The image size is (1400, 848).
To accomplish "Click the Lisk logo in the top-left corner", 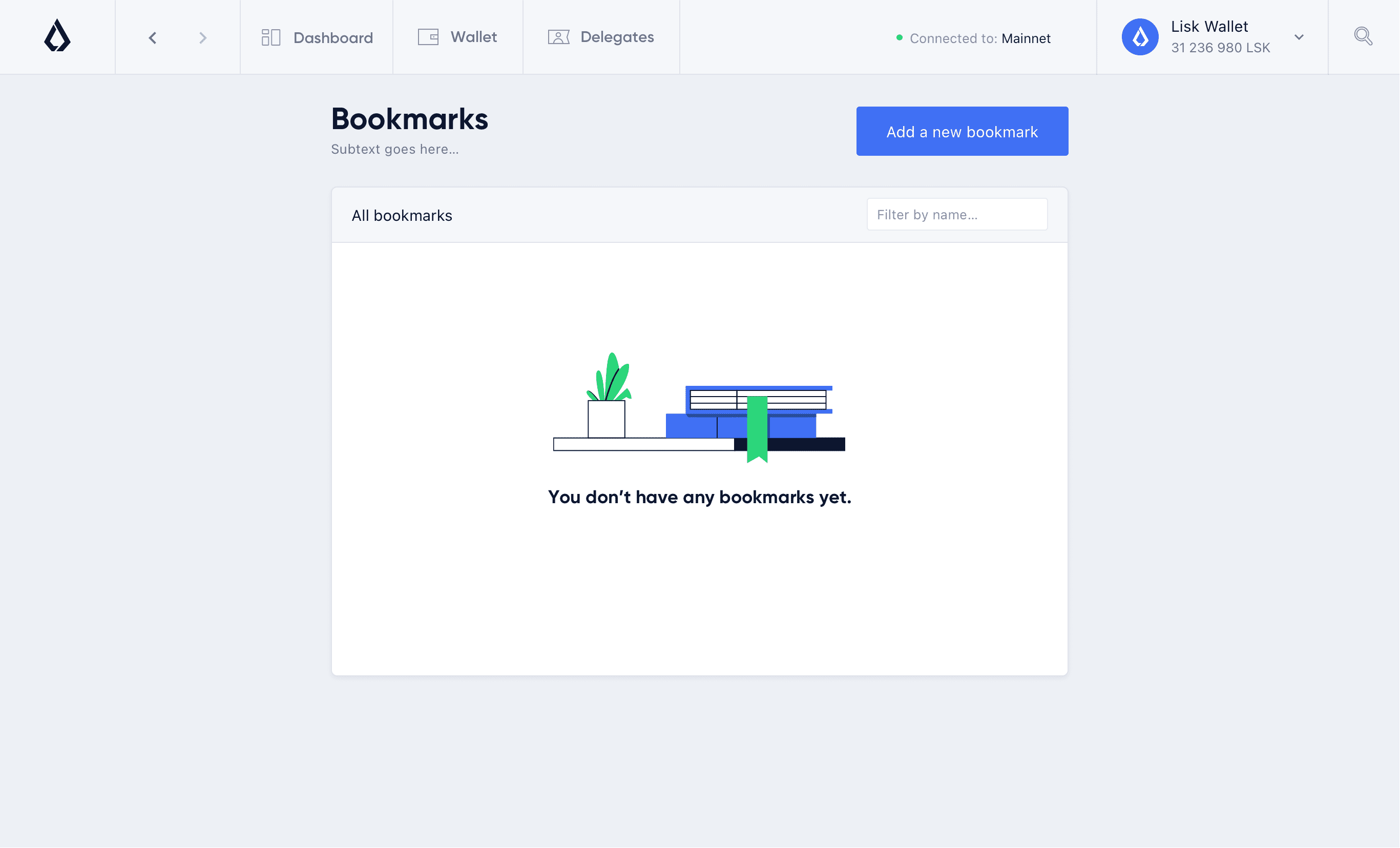I will point(57,36).
